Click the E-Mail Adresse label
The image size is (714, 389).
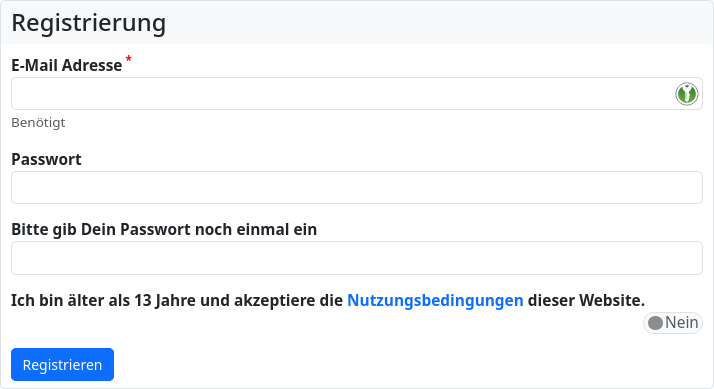[66, 65]
